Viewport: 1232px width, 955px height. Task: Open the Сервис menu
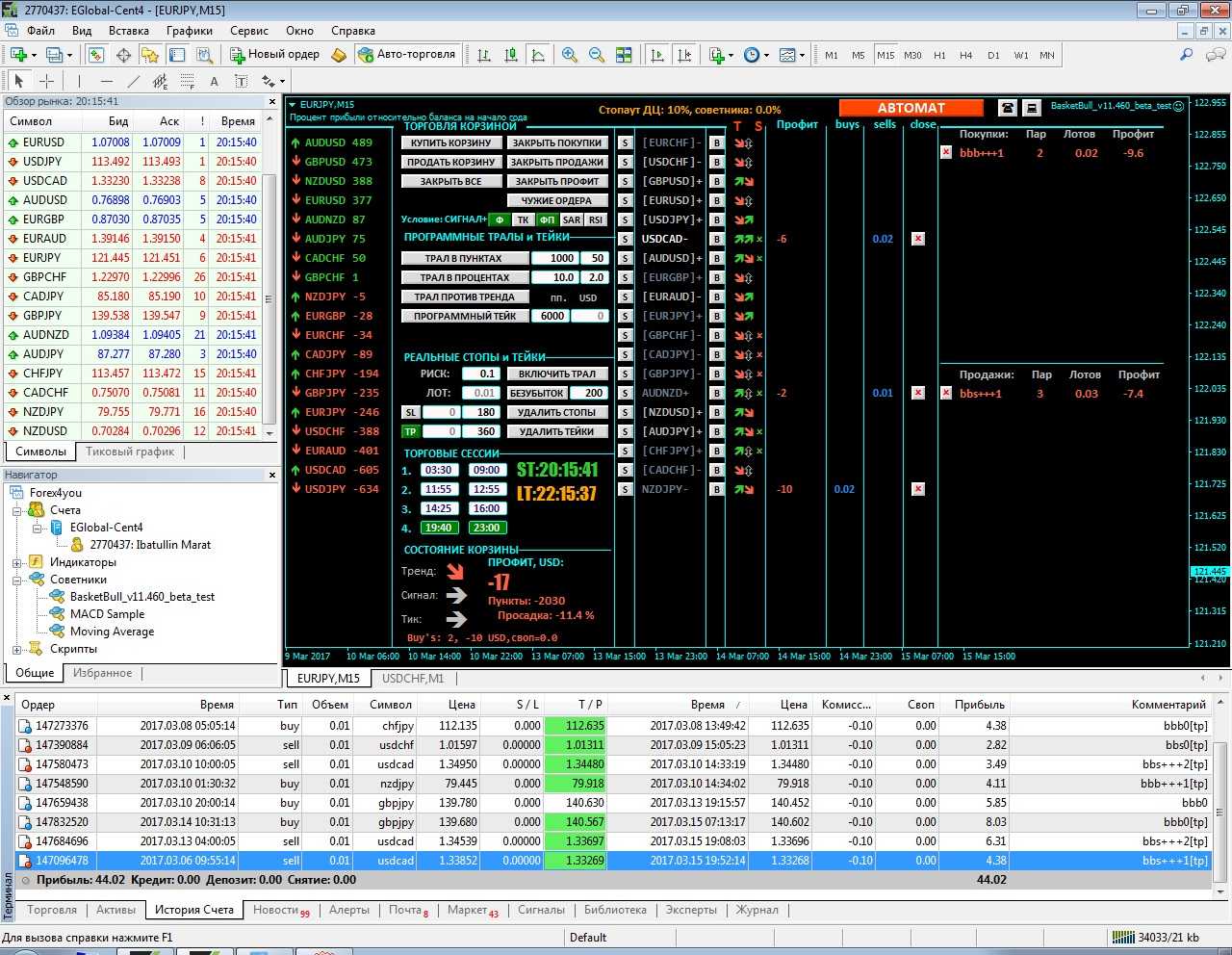coord(249,31)
